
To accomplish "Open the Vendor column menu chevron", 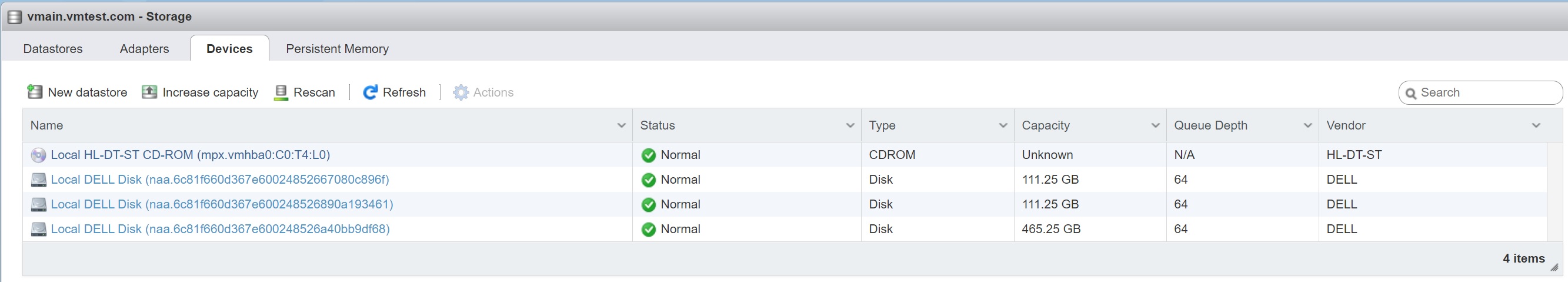I will [1536, 125].
